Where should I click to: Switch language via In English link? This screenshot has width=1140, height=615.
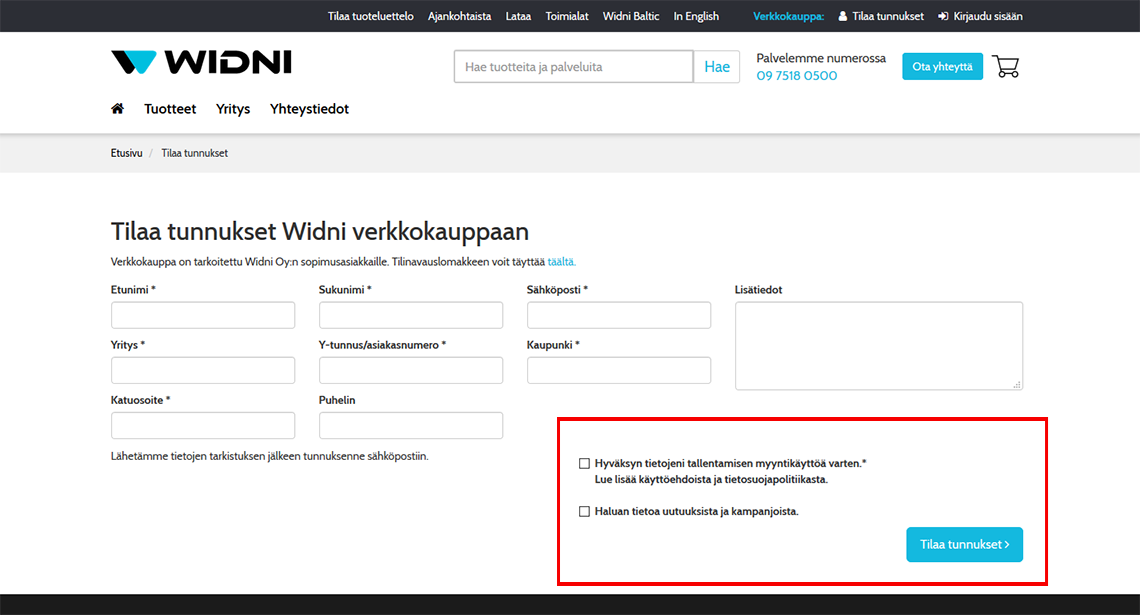pos(696,16)
